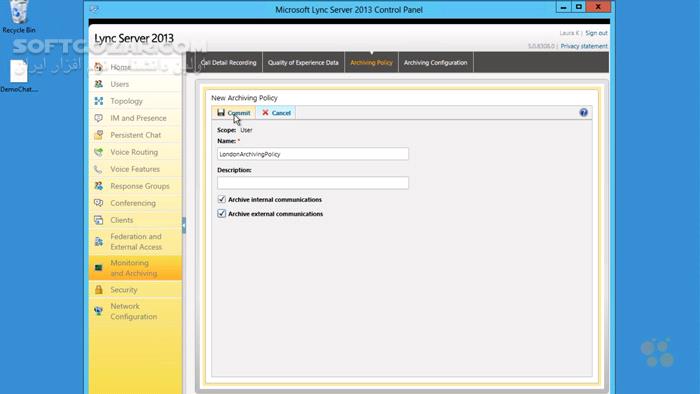The height and width of the screenshot is (394, 700).
Task: Collapse the navigation pane splitter handle
Action: coord(184,225)
